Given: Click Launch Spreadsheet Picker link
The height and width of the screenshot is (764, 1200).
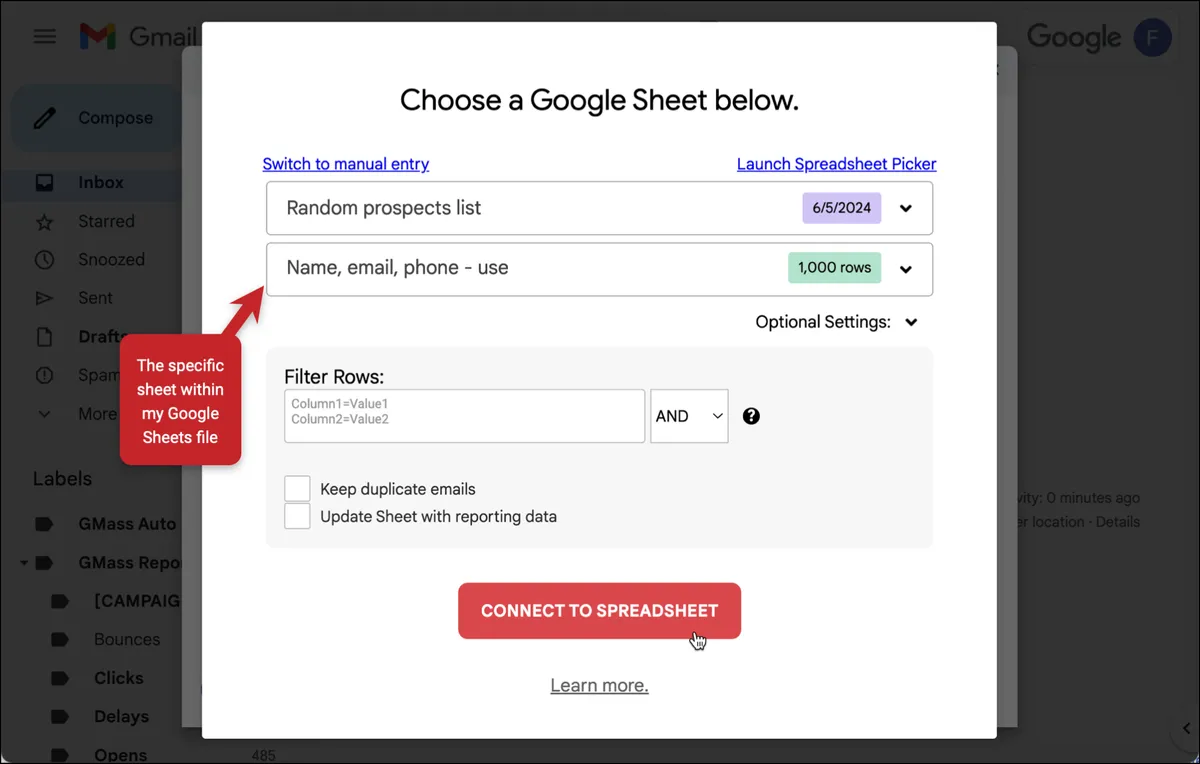Looking at the screenshot, I should coord(837,164).
